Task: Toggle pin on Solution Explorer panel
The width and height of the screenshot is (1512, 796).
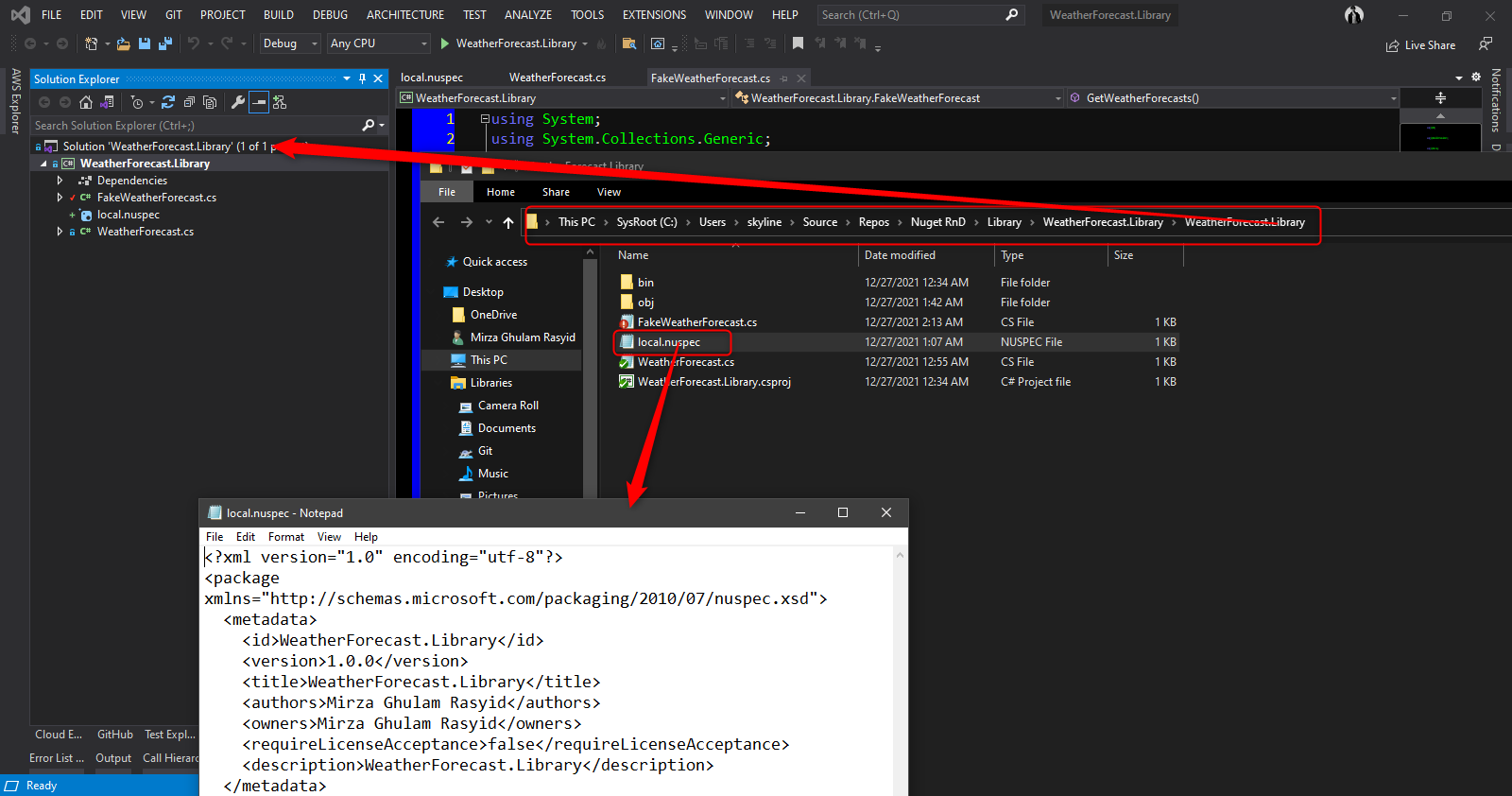Action: pyautogui.click(x=362, y=78)
